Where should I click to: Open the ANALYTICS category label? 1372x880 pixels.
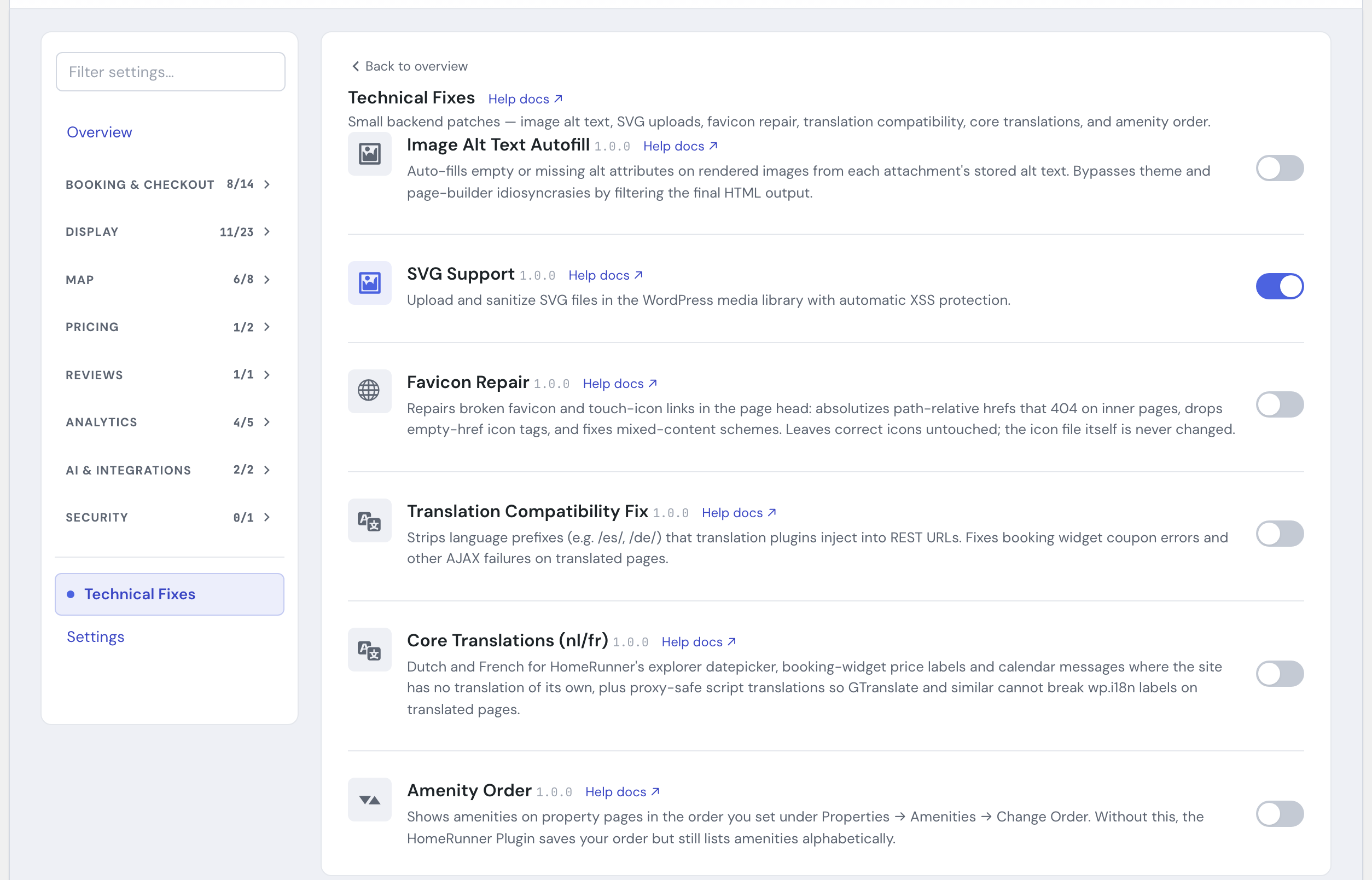click(102, 422)
